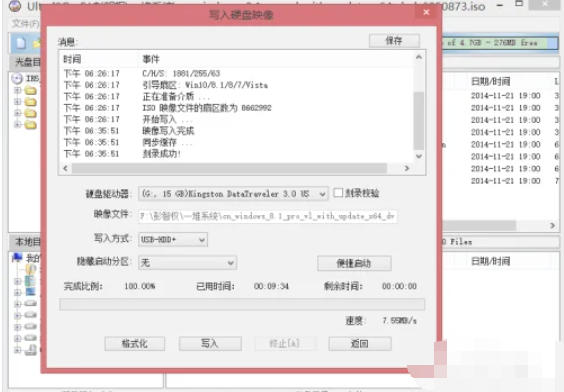
Task: Click the upper 日期/时间 column header in UltraISO
Action: pos(491,81)
